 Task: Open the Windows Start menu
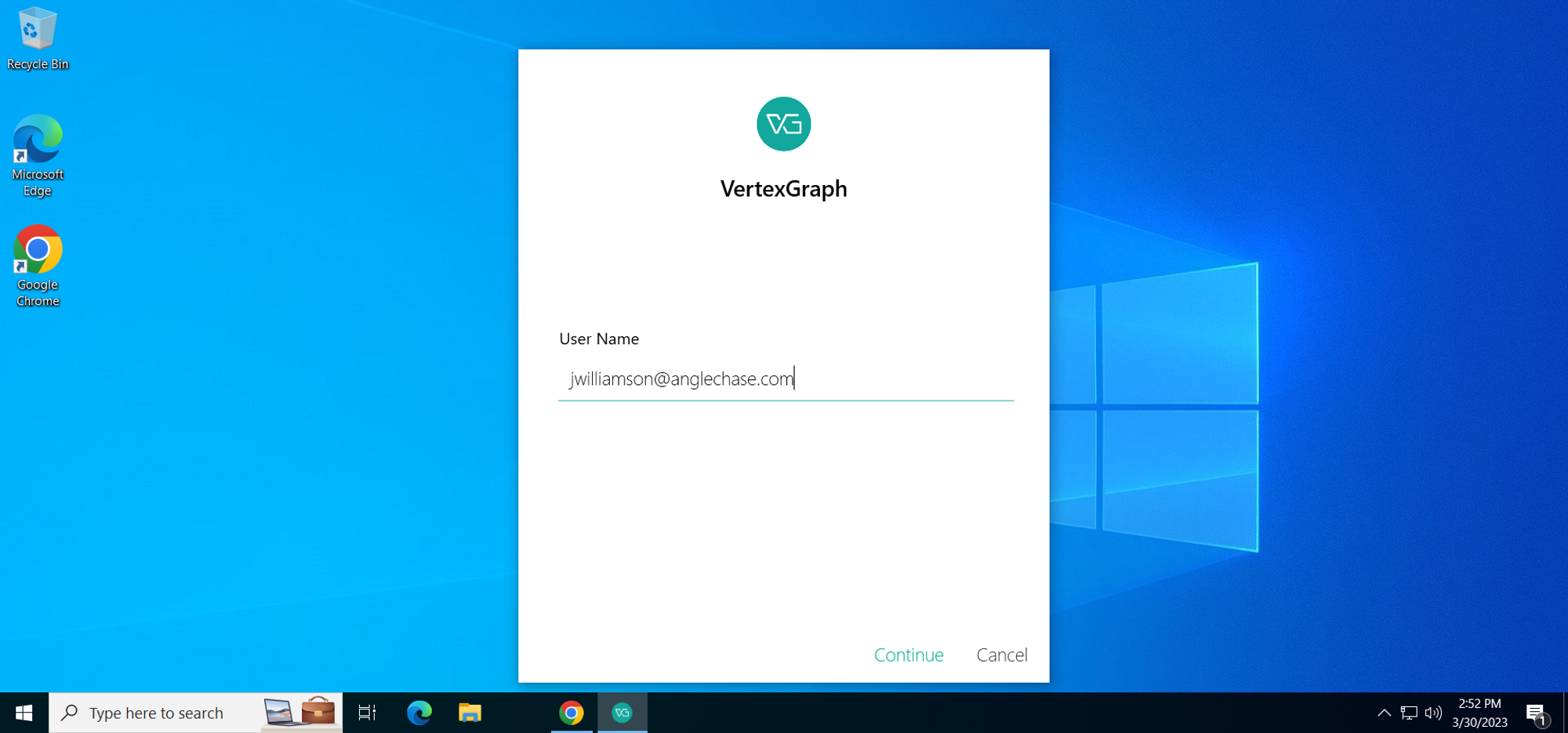24,713
